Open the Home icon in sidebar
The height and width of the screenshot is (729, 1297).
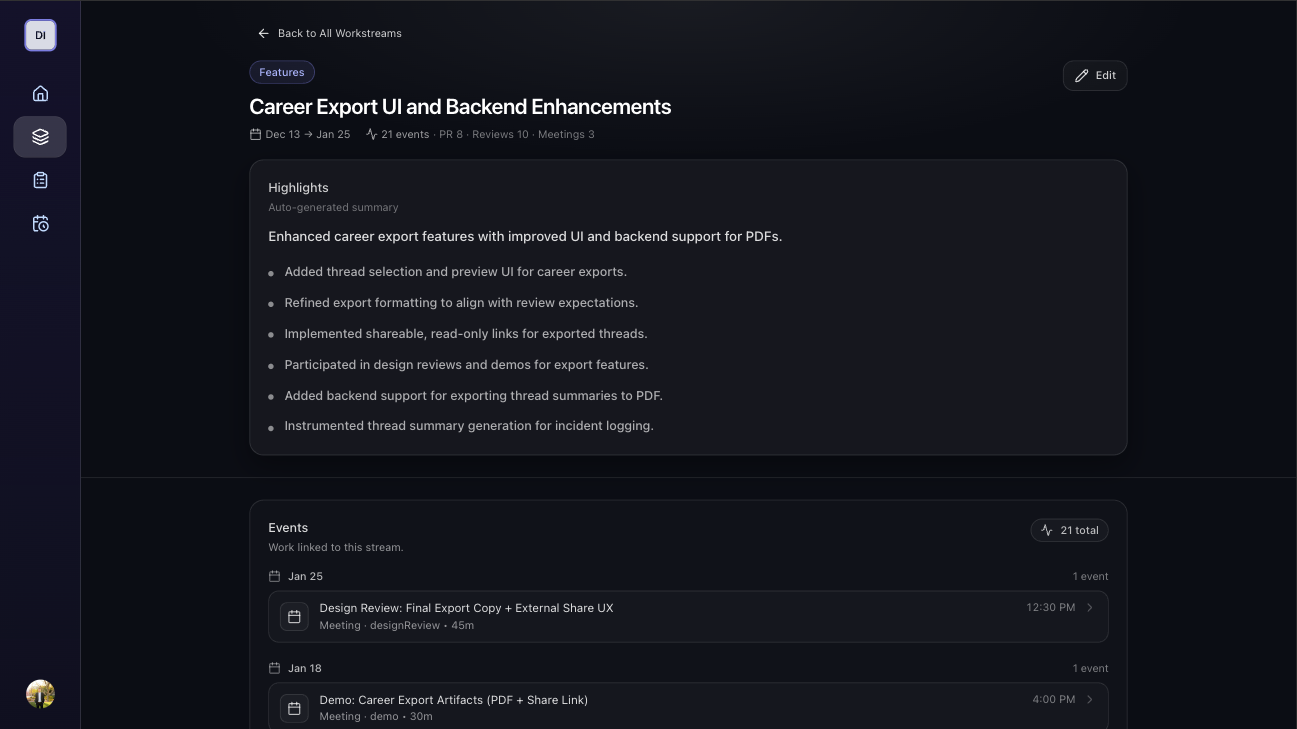[40, 93]
